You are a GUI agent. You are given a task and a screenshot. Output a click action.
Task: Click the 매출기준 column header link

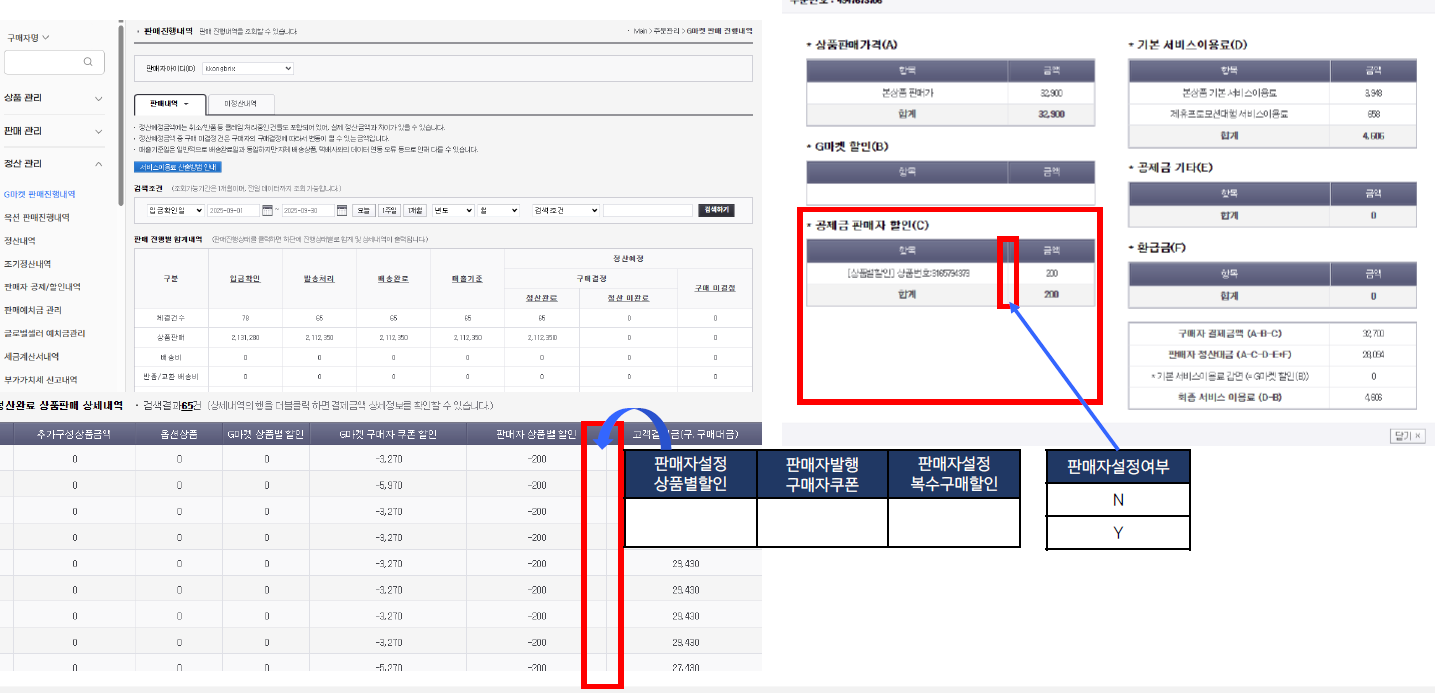(467, 277)
